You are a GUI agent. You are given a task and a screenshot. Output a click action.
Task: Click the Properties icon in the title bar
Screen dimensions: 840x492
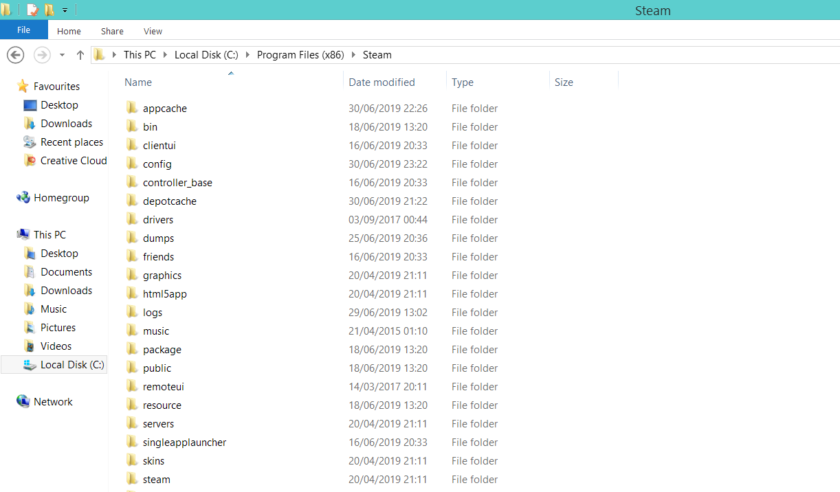tap(33, 10)
